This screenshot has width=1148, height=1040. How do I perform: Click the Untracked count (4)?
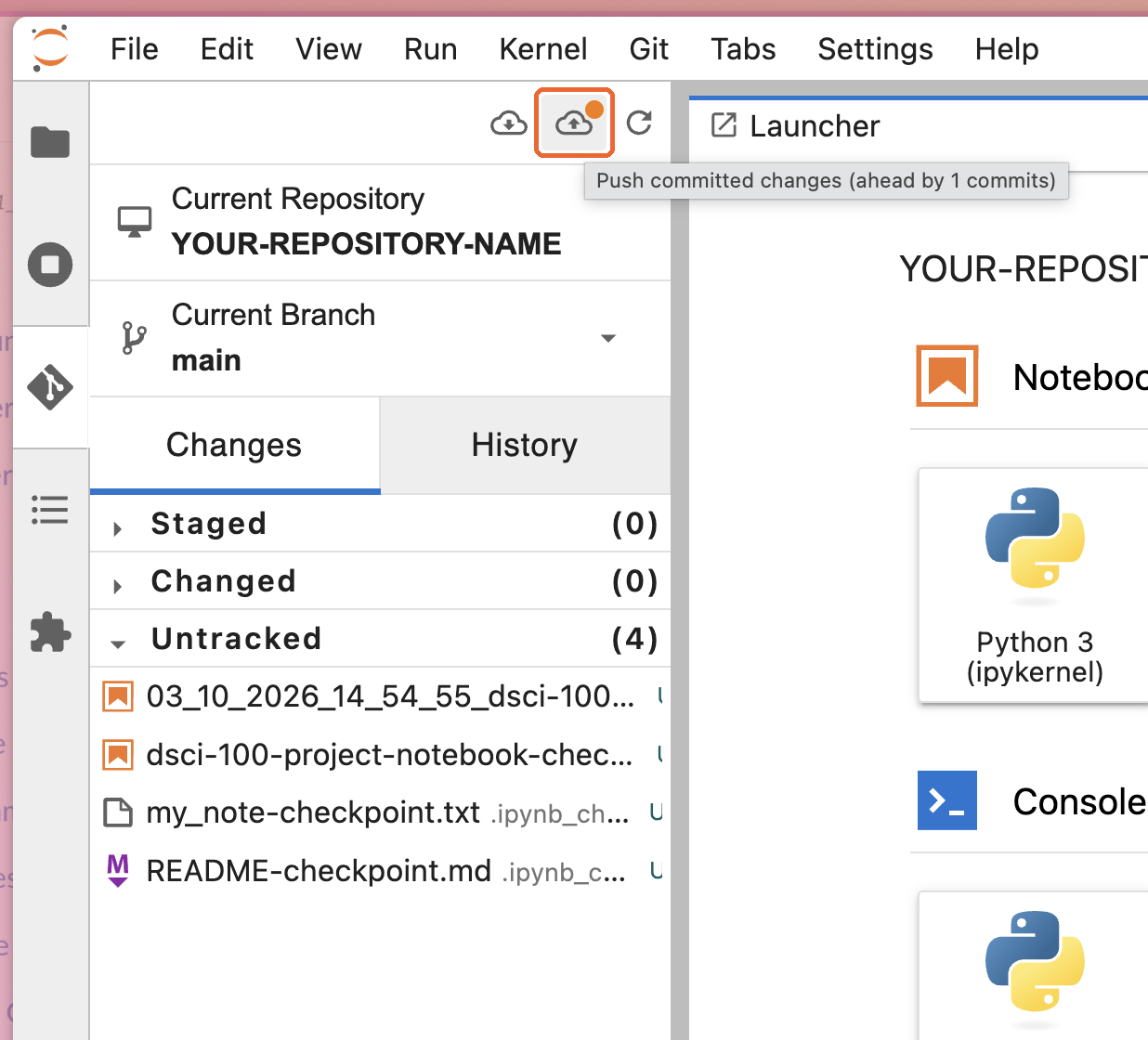click(x=634, y=639)
